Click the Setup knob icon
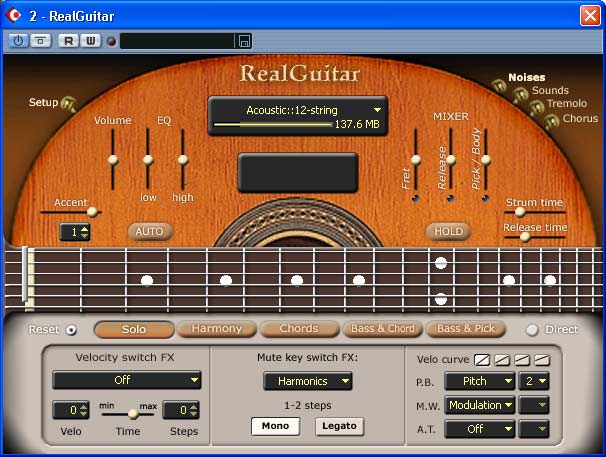The width and height of the screenshot is (606, 457). tap(68, 103)
